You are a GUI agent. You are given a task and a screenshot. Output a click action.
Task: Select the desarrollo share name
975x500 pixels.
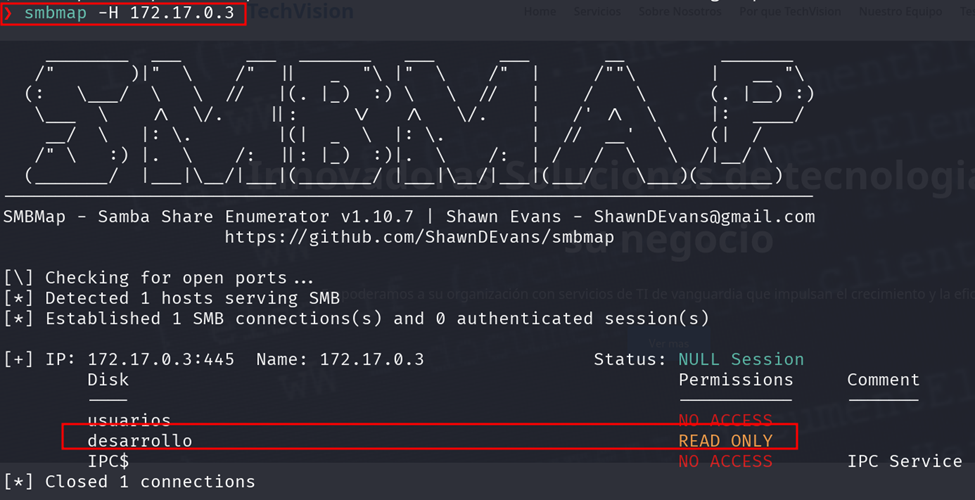(139, 440)
